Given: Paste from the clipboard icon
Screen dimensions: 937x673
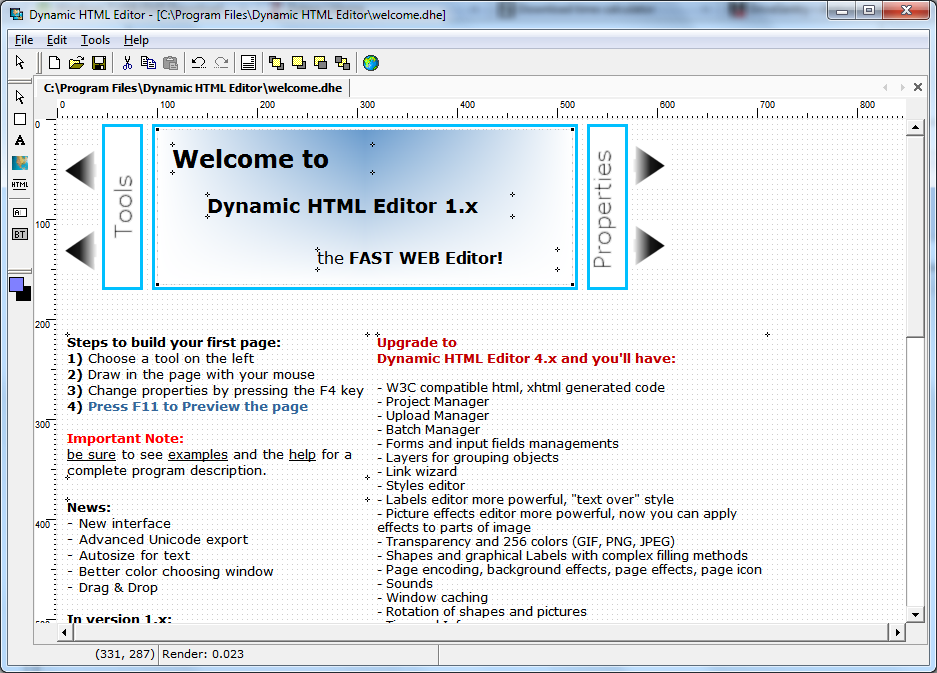Looking at the screenshot, I should click(171, 63).
